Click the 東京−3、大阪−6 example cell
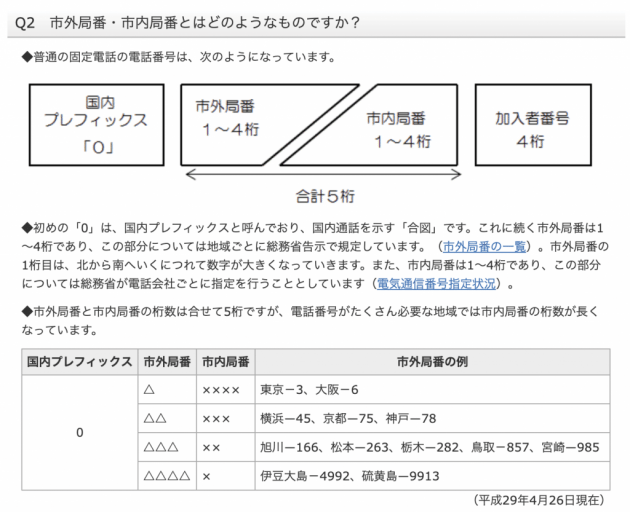630x512 pixels. click(x=310, y=389)
